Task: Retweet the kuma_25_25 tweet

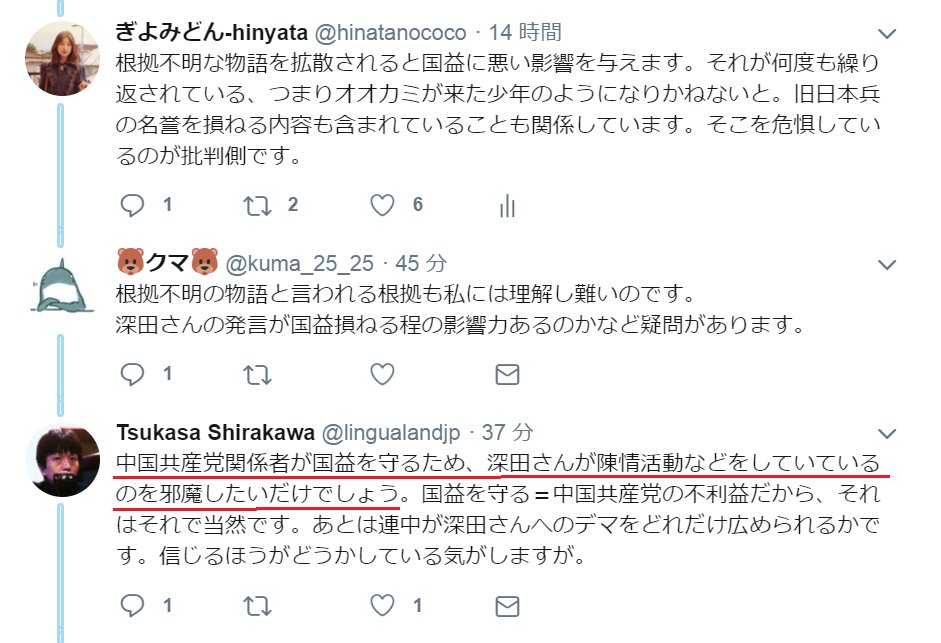Action: [x=257, y=375]
